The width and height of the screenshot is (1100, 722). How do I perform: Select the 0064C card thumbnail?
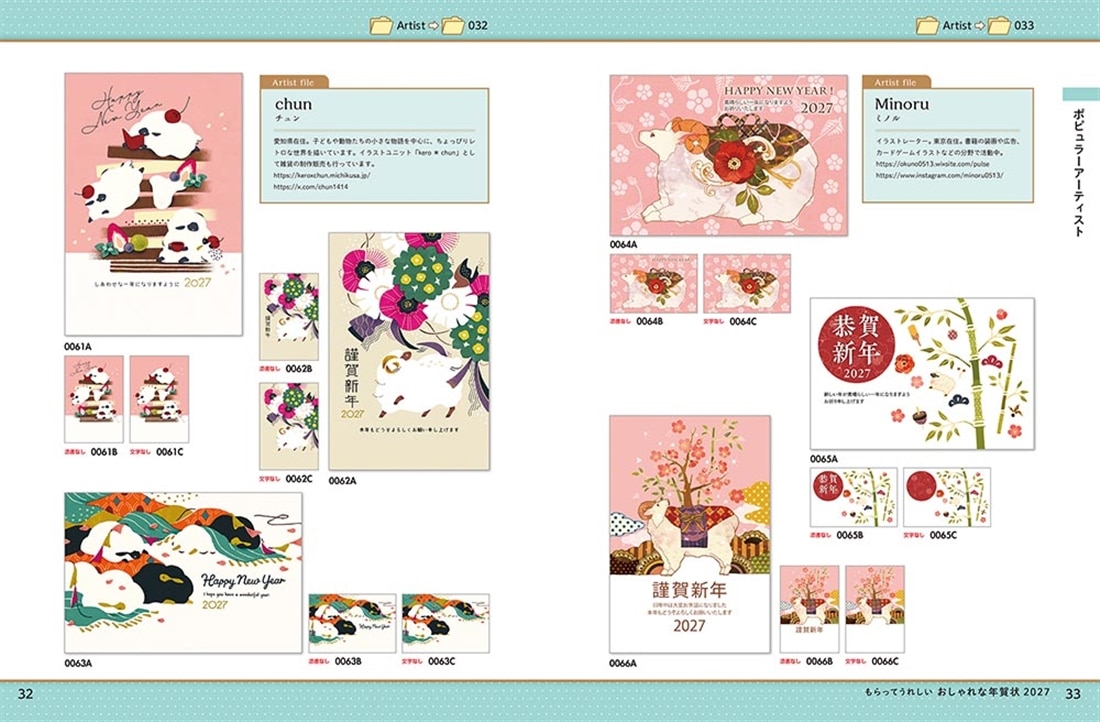coord(747,283)
